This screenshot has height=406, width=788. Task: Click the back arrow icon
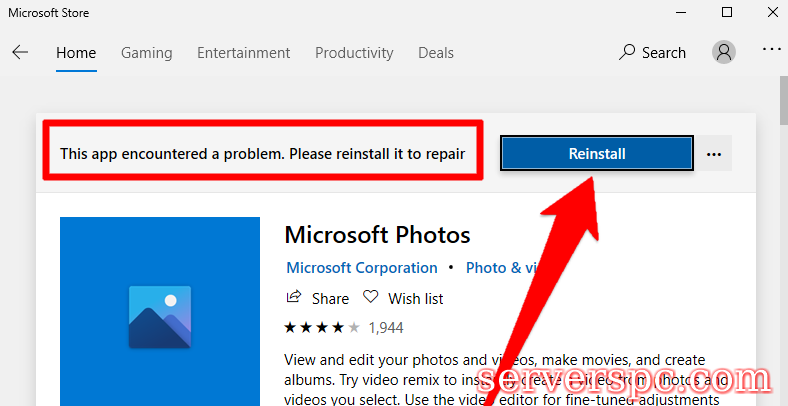click(x=20, y=53)
